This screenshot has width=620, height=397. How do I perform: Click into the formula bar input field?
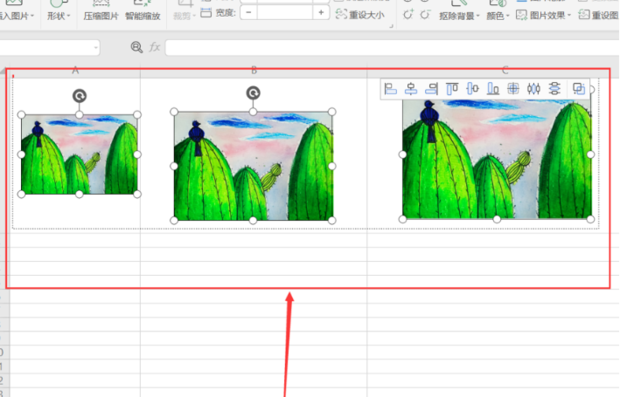tap(391, 47)
